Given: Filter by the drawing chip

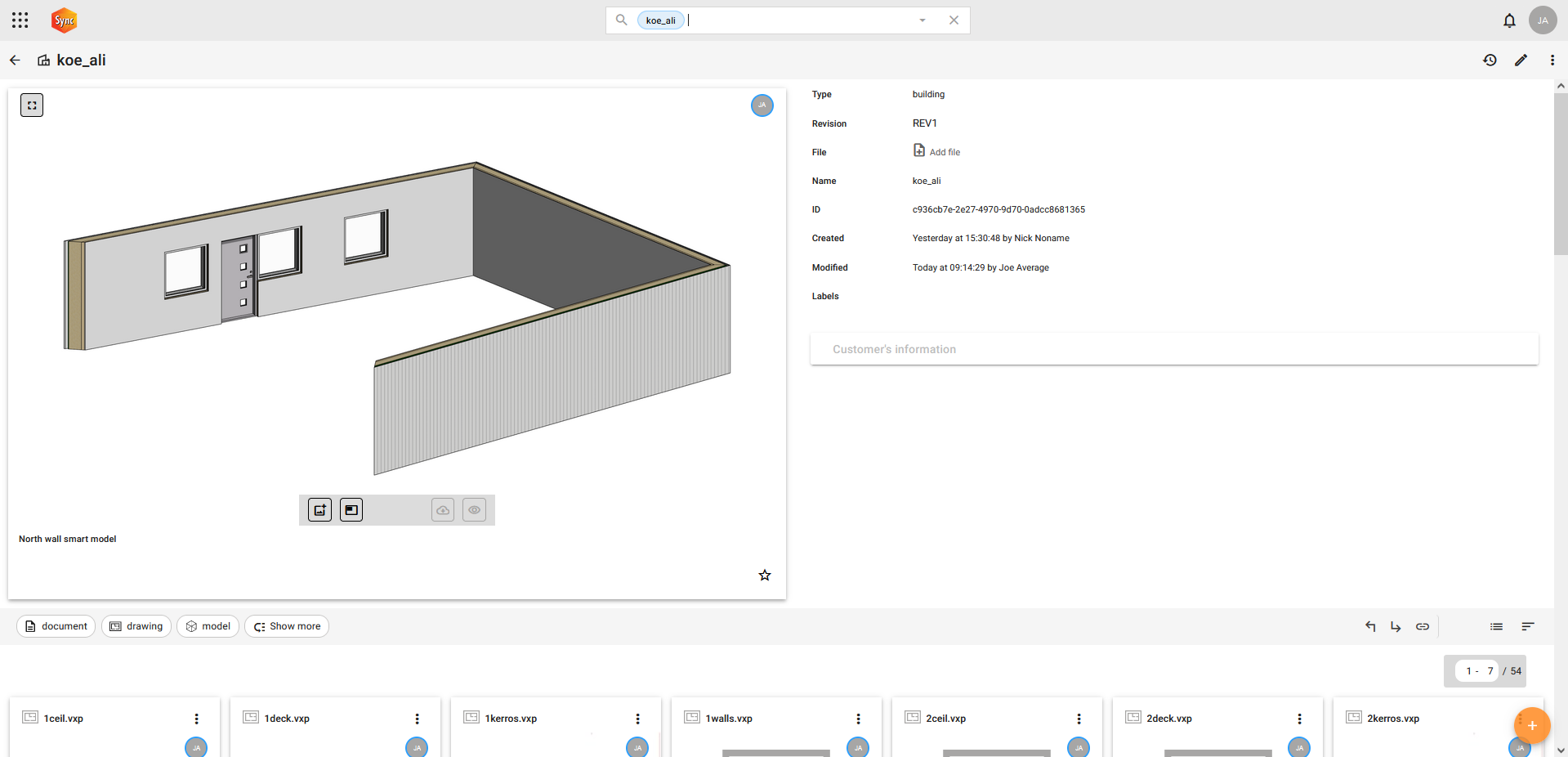Looking at the screenshot, I should (x=136, y=626).
